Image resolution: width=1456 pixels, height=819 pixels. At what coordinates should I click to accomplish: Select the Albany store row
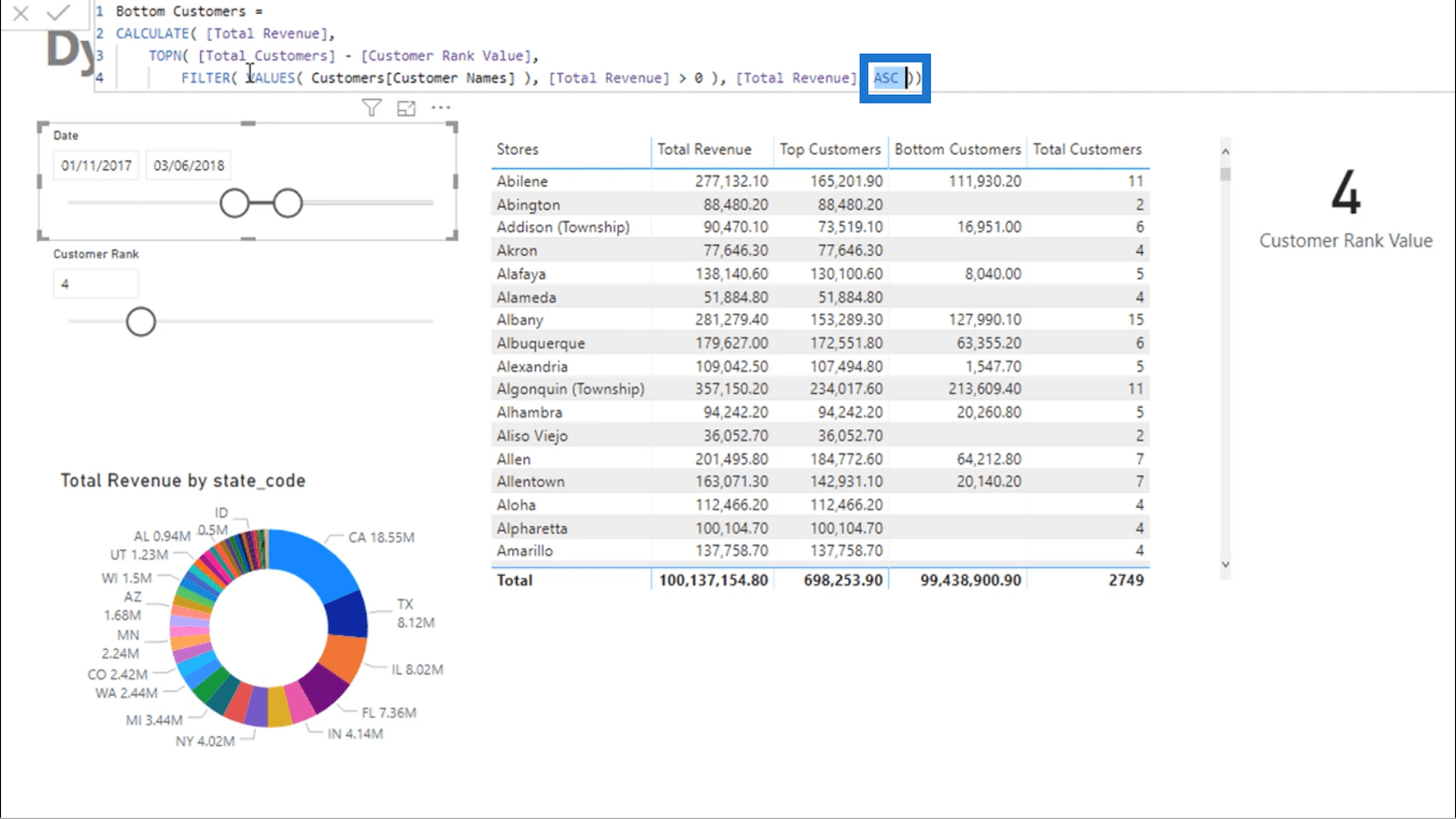[x=820, y=319]
